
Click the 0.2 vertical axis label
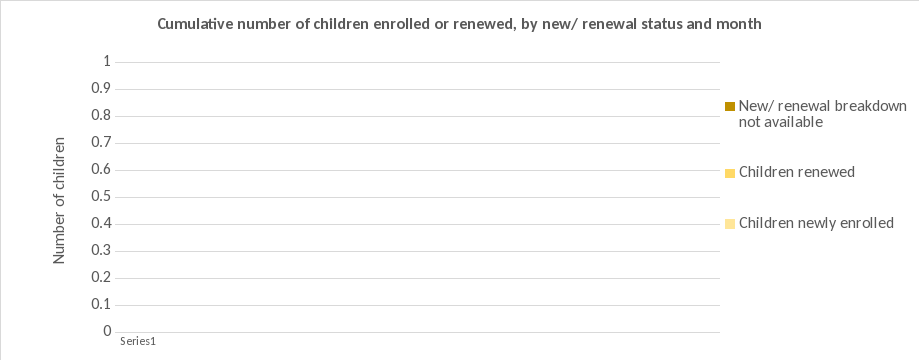point(99,278)
